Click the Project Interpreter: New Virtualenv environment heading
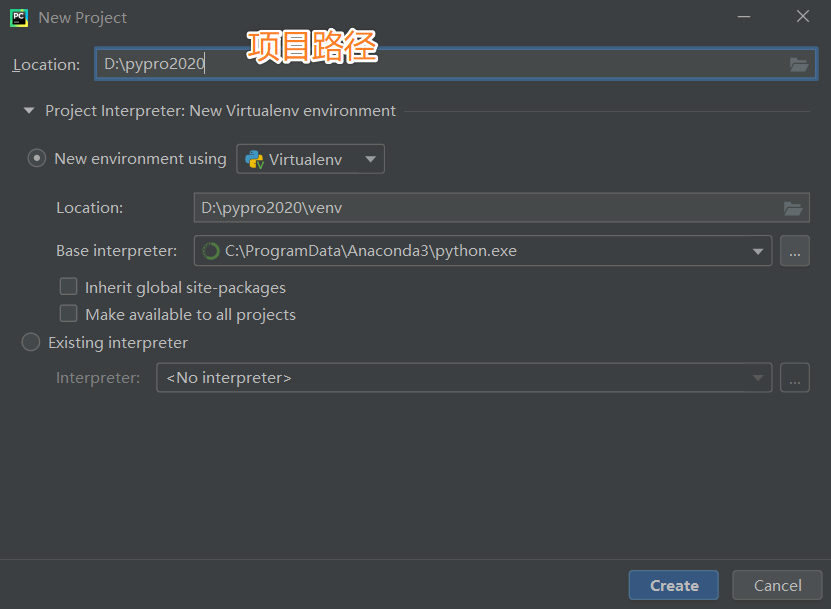This screenshot has height=609, width=831. pyautogui.click(x=220, y=111)
